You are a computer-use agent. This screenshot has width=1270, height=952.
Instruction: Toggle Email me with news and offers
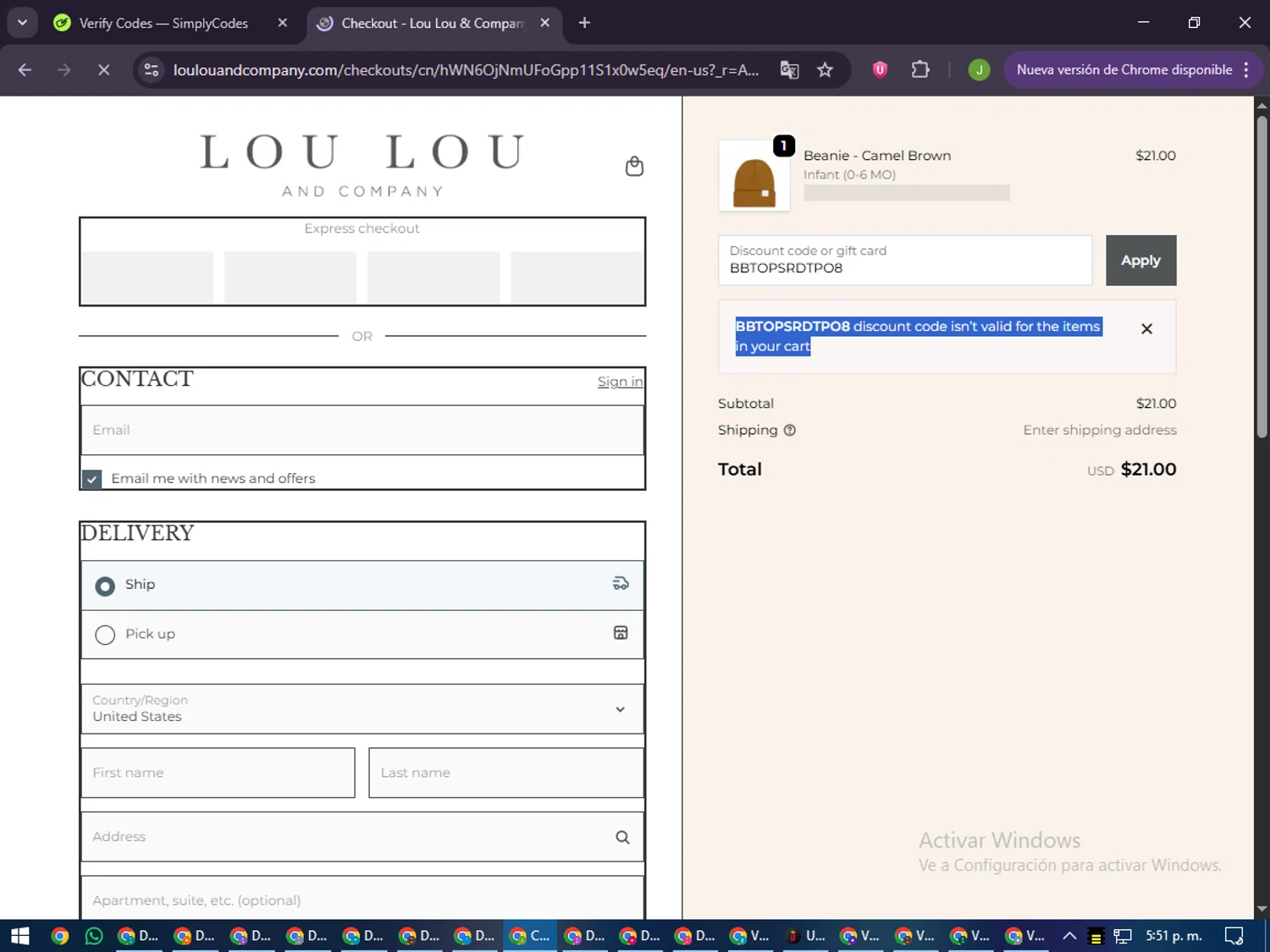(x=92, y=479)
